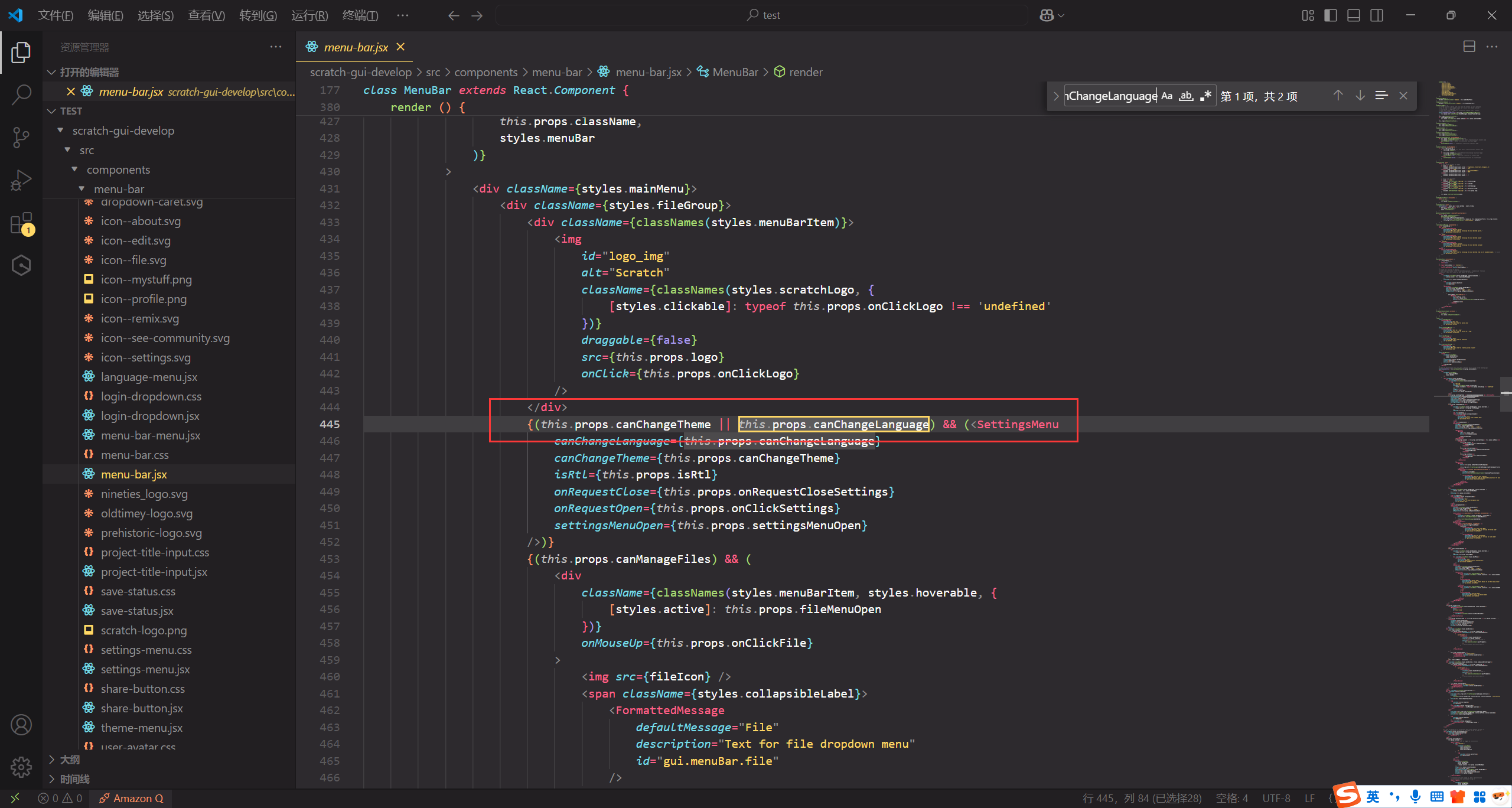The image size is (1512, 808).
Task: Toggle Match Whole Word in find widget
Action: (x=1186, y=96)
